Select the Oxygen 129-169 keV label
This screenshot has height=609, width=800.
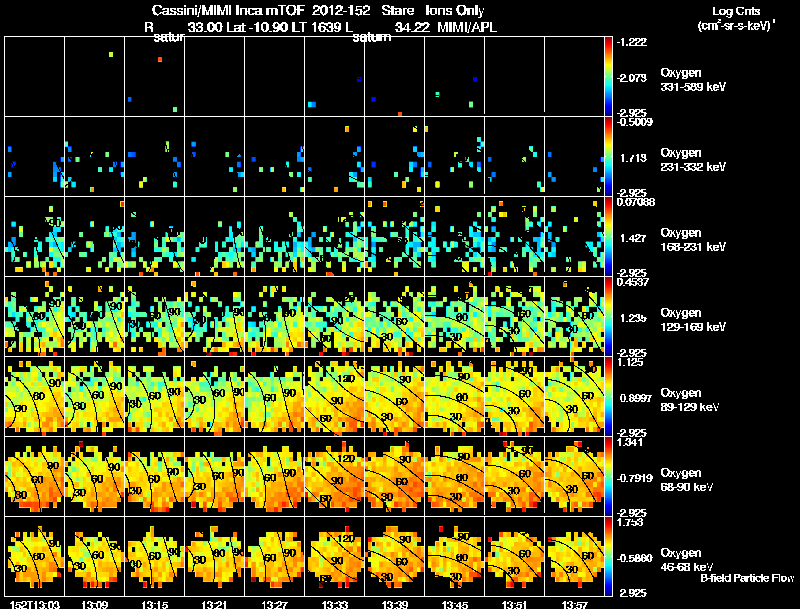(693, 320)
